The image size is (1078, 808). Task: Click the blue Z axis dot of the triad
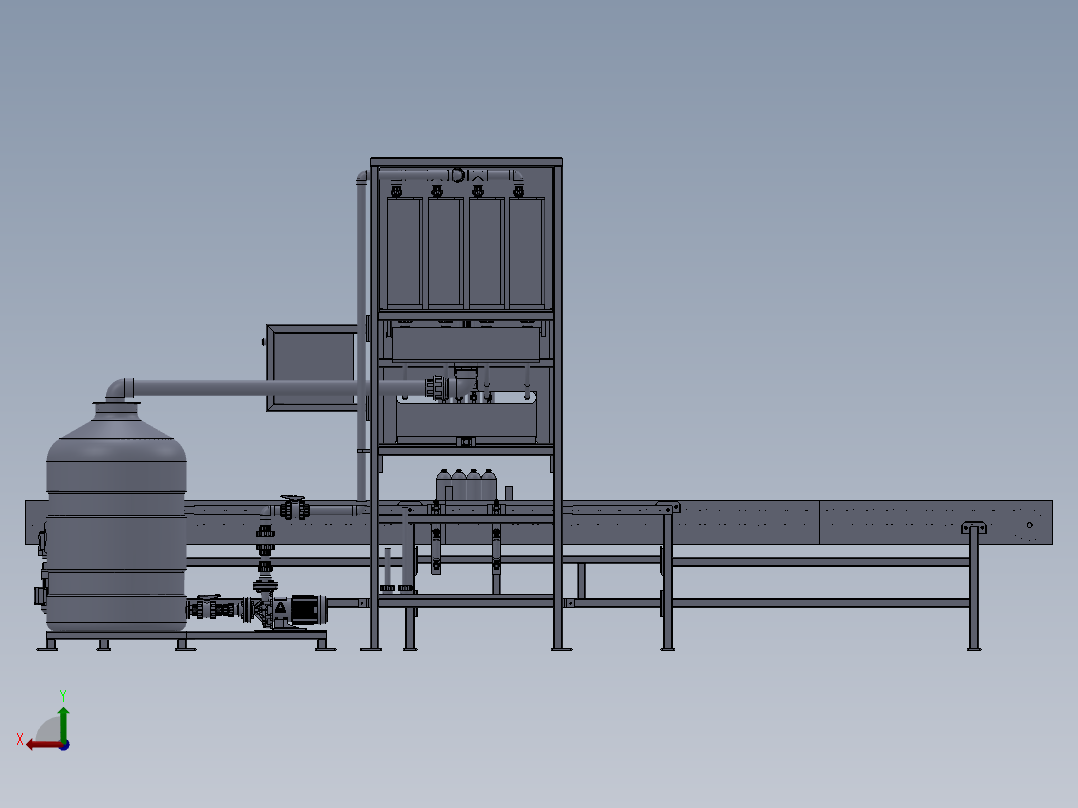[x=64, y=745]
